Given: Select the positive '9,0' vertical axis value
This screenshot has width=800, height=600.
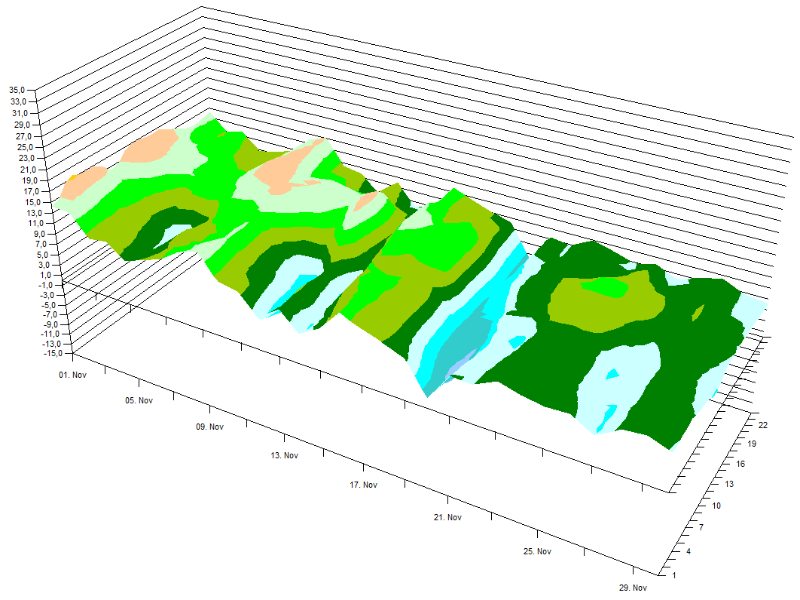Looking at the screenshot, I should (x=39, y=234).
